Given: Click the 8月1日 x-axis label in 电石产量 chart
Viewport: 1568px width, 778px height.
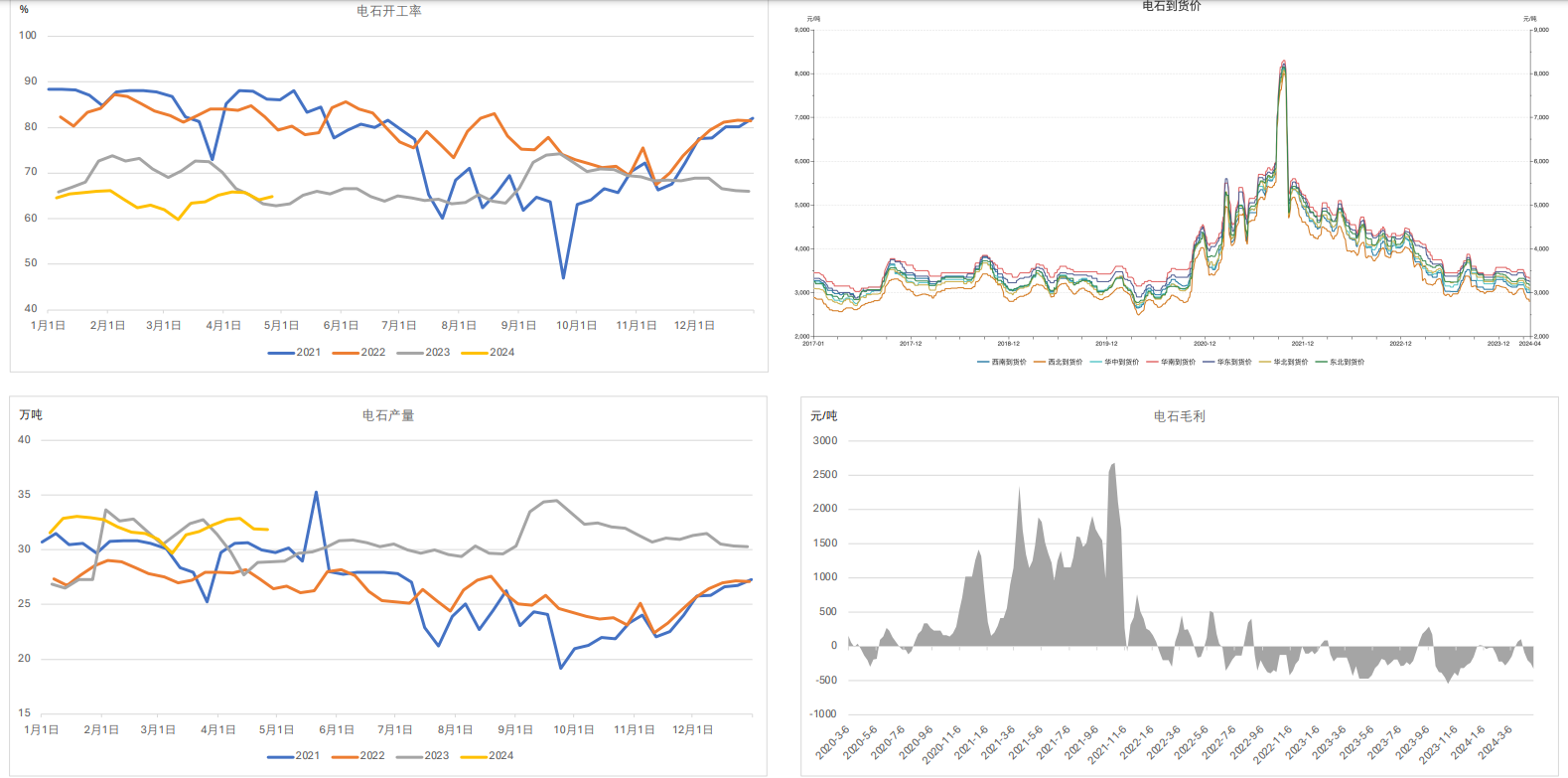Looking at the screenshot, I should (x=455, y=730).
